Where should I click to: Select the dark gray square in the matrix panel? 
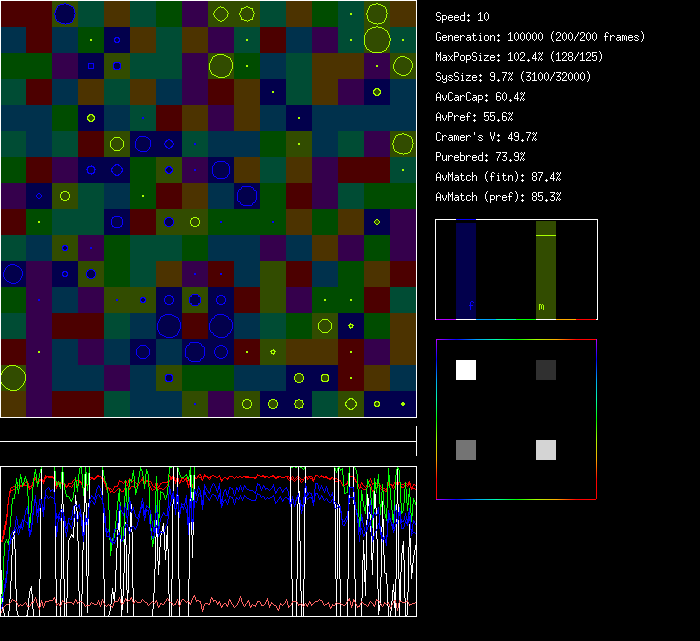545,370
